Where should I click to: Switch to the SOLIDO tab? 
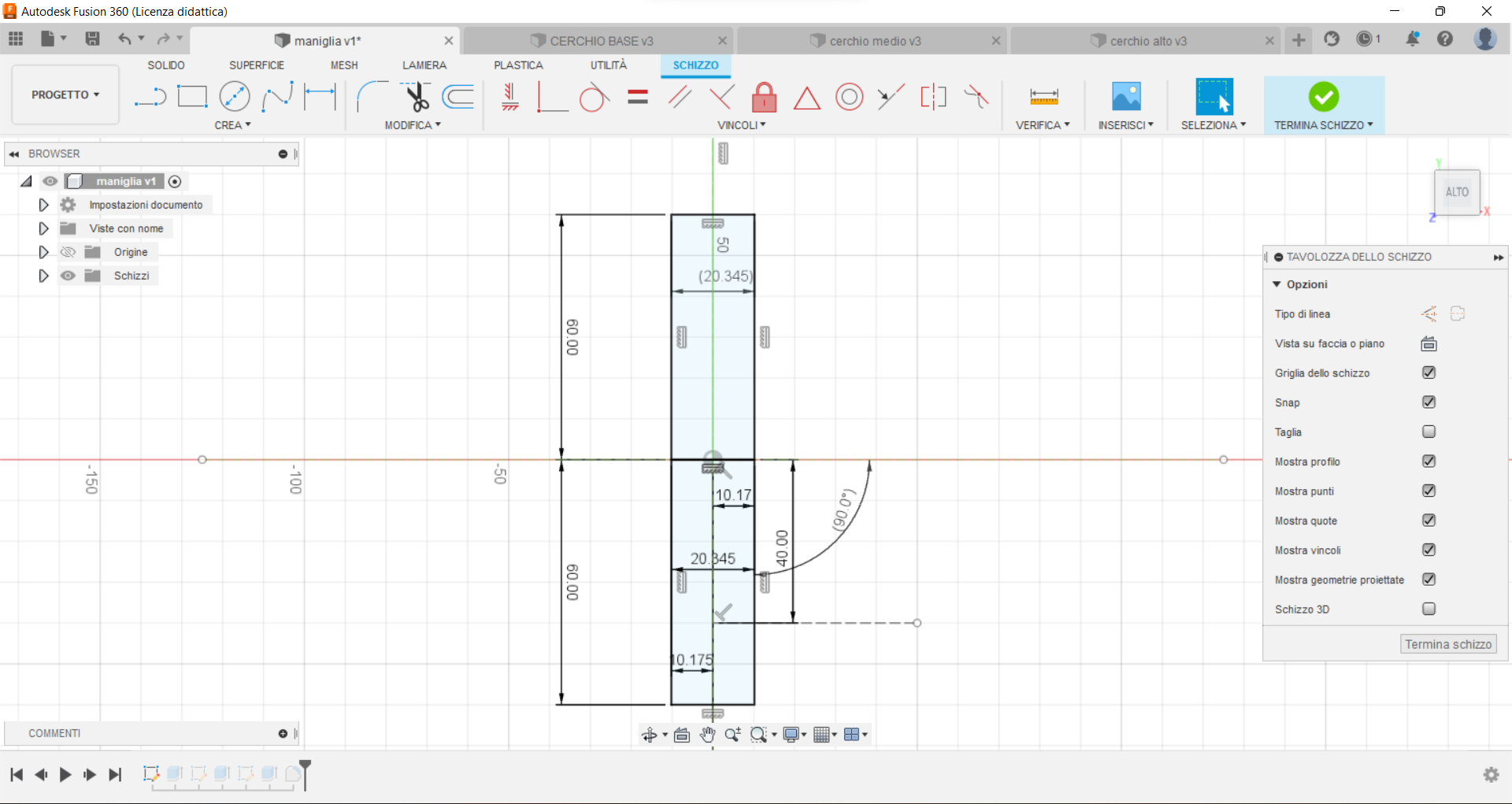[166, 65]
